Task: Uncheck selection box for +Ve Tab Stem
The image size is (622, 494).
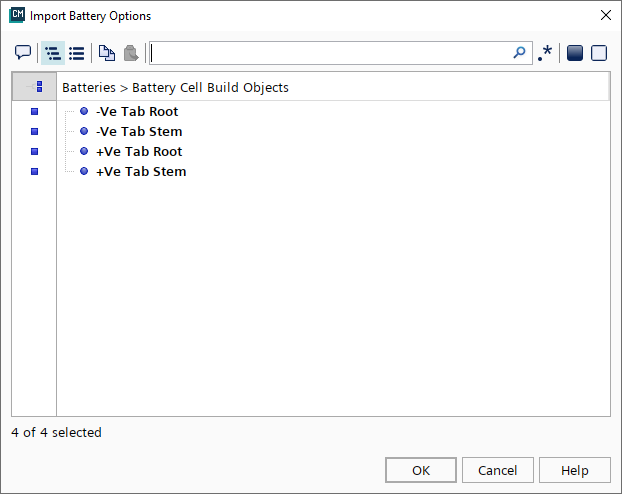Action: pos(34,171)
